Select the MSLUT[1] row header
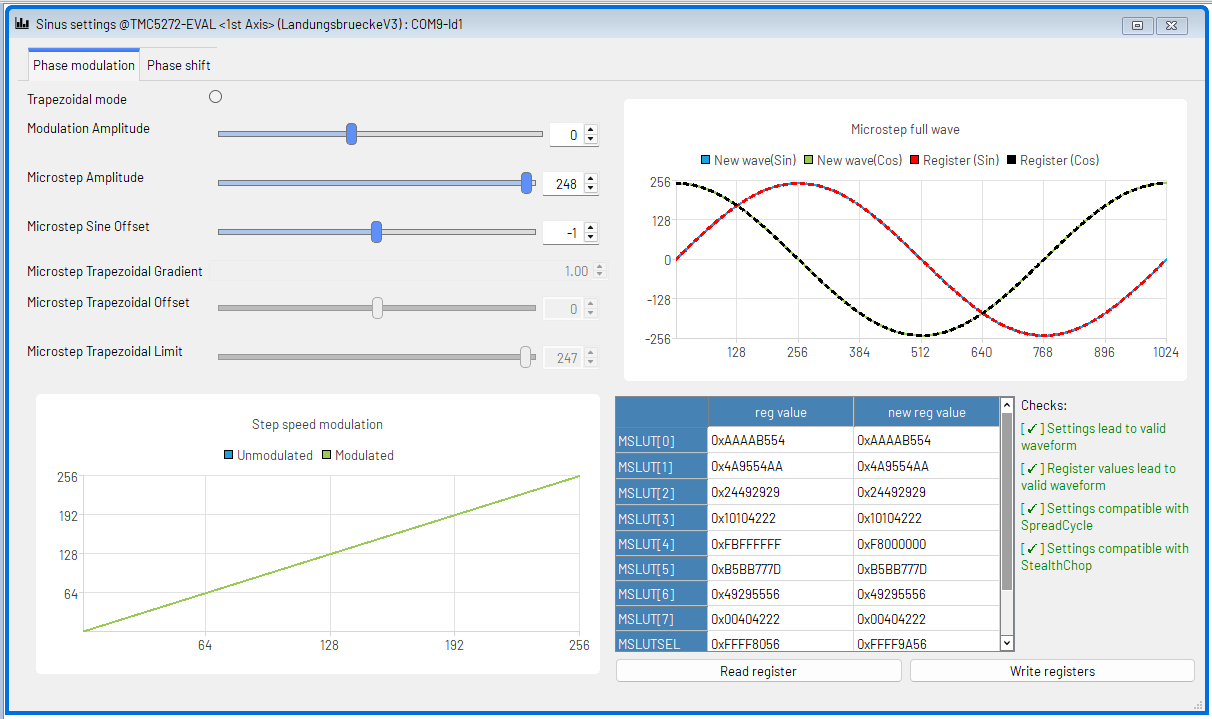 click(x=662, y=466)
